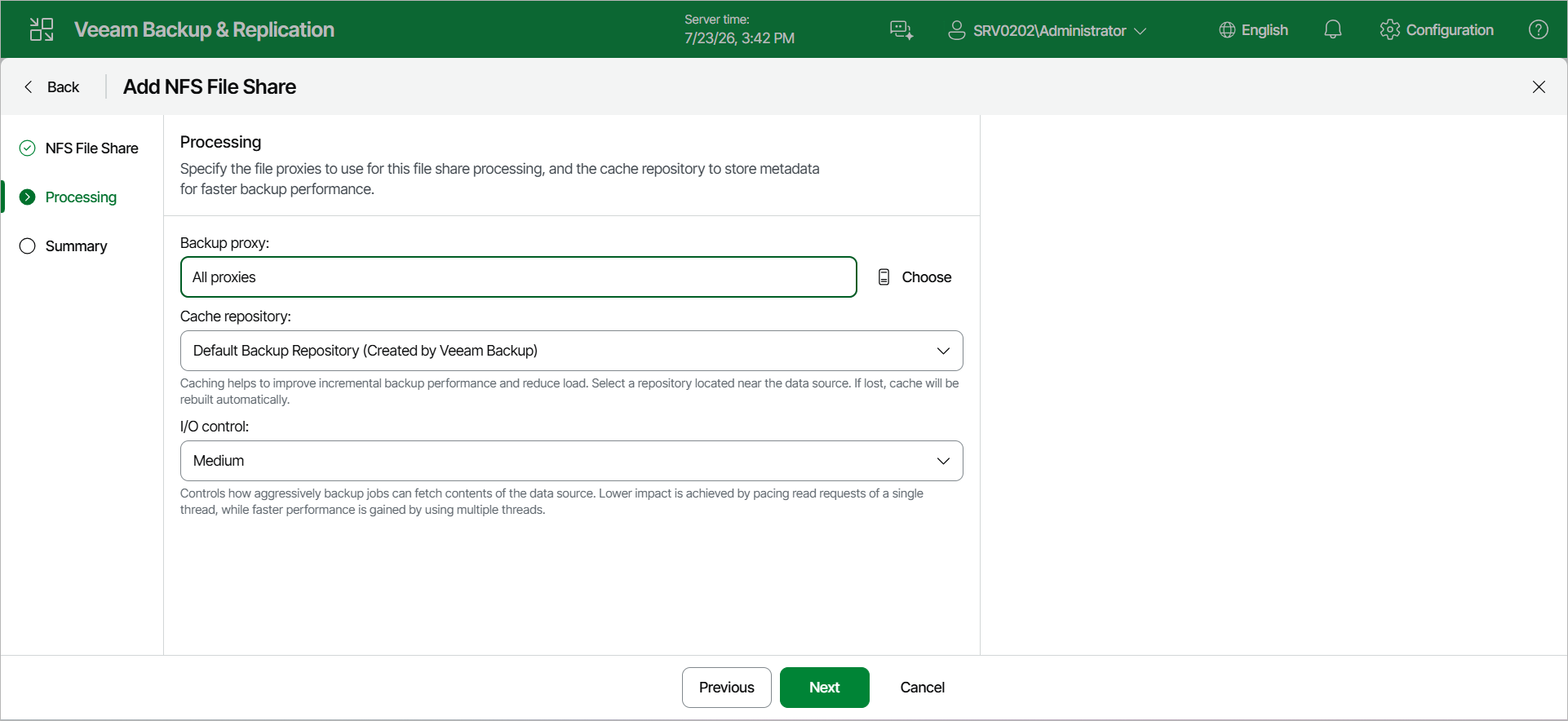Go Back to previous page
Viewport: 1568px width, 721px height.
pyautogui.click(x=63, y=86)
